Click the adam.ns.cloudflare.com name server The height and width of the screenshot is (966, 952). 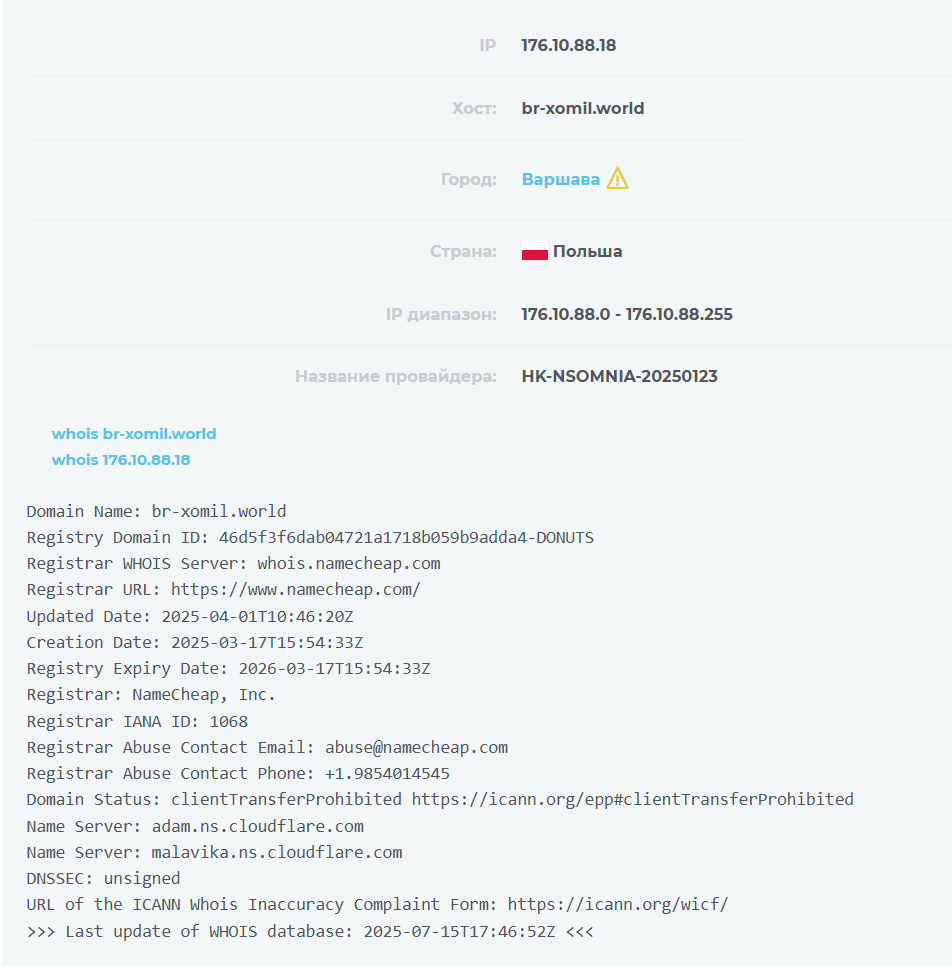pyautogui.click(x=257, y=826)
